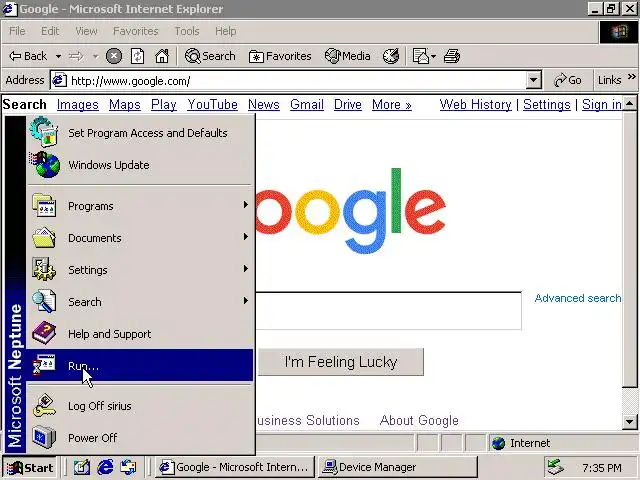
Task: Click the Search magnifier icon in Start menu
Action: coord(44,301)
